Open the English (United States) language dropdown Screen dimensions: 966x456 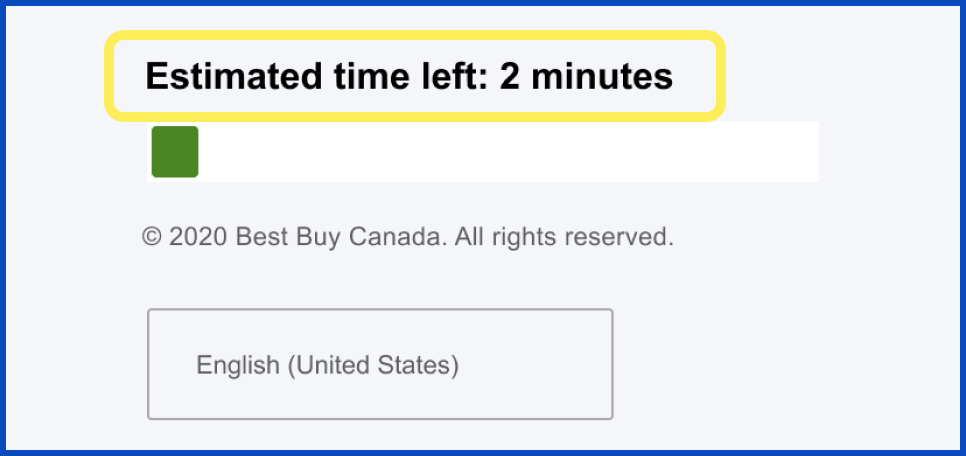point(380,364)
